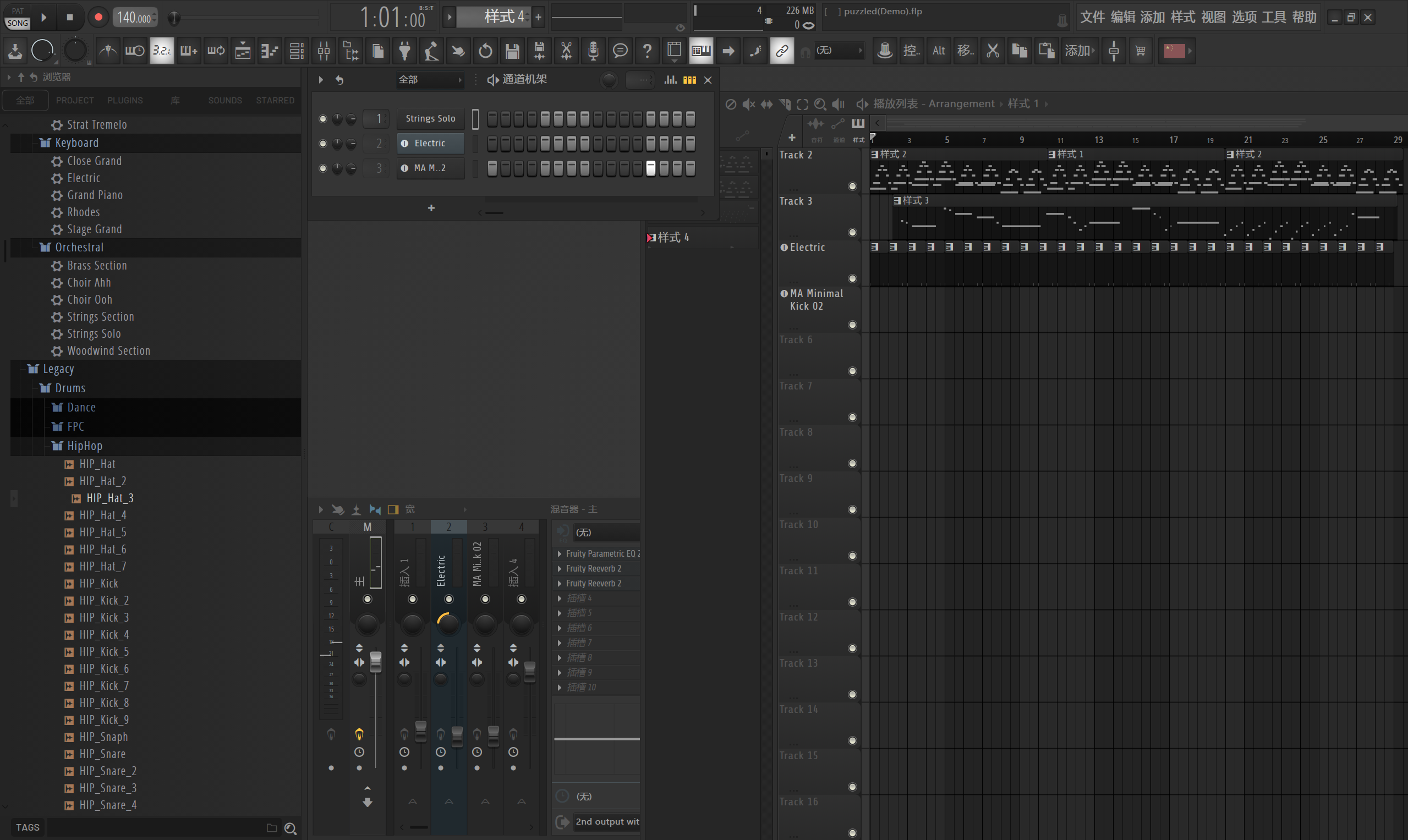Select the HIP_Kick_4 sample
Viewport: 1408px width, 840px height.
pyautogui.click(x=104, y=635)
